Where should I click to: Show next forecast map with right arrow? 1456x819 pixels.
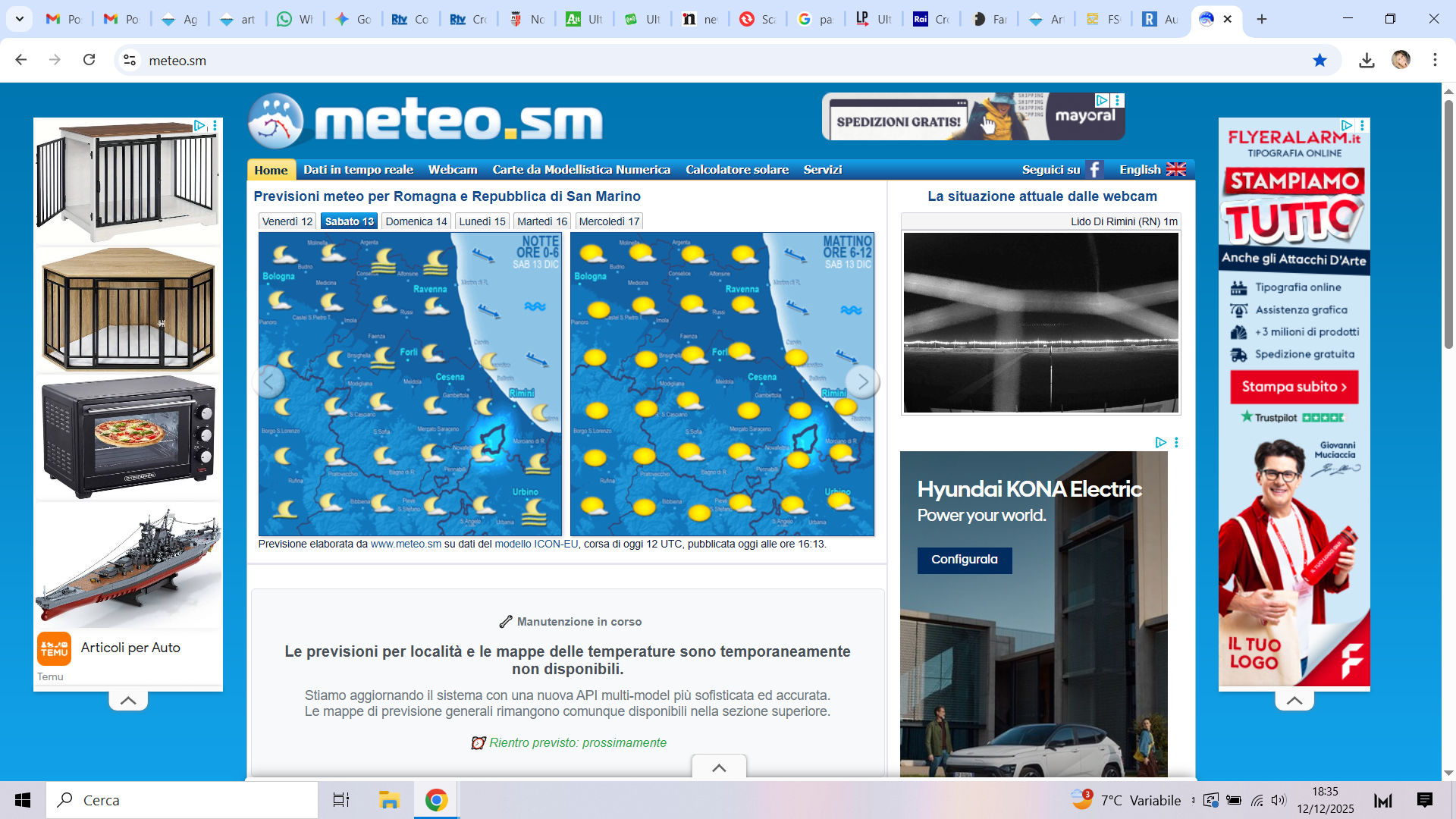coord(862,381)
